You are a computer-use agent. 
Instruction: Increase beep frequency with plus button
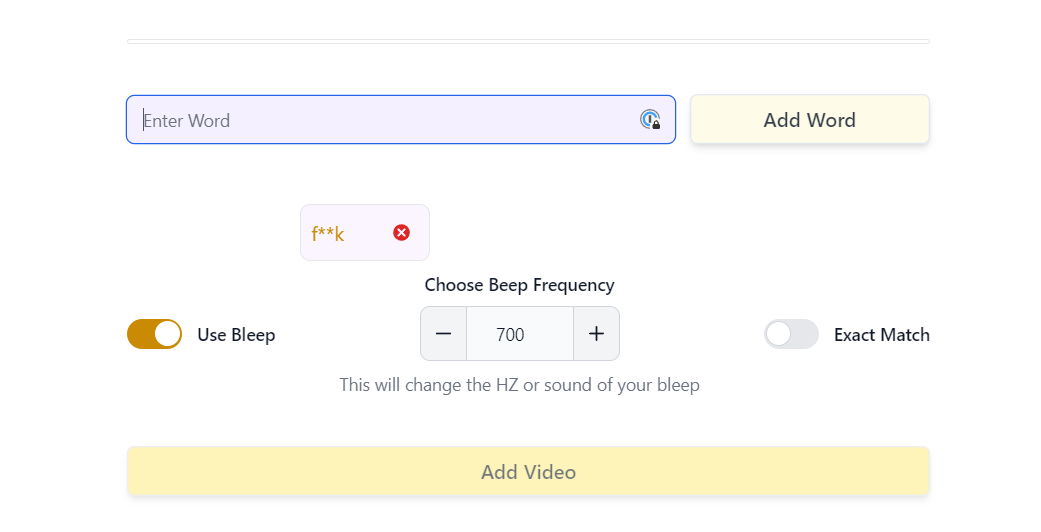click(x=596, y=334)
